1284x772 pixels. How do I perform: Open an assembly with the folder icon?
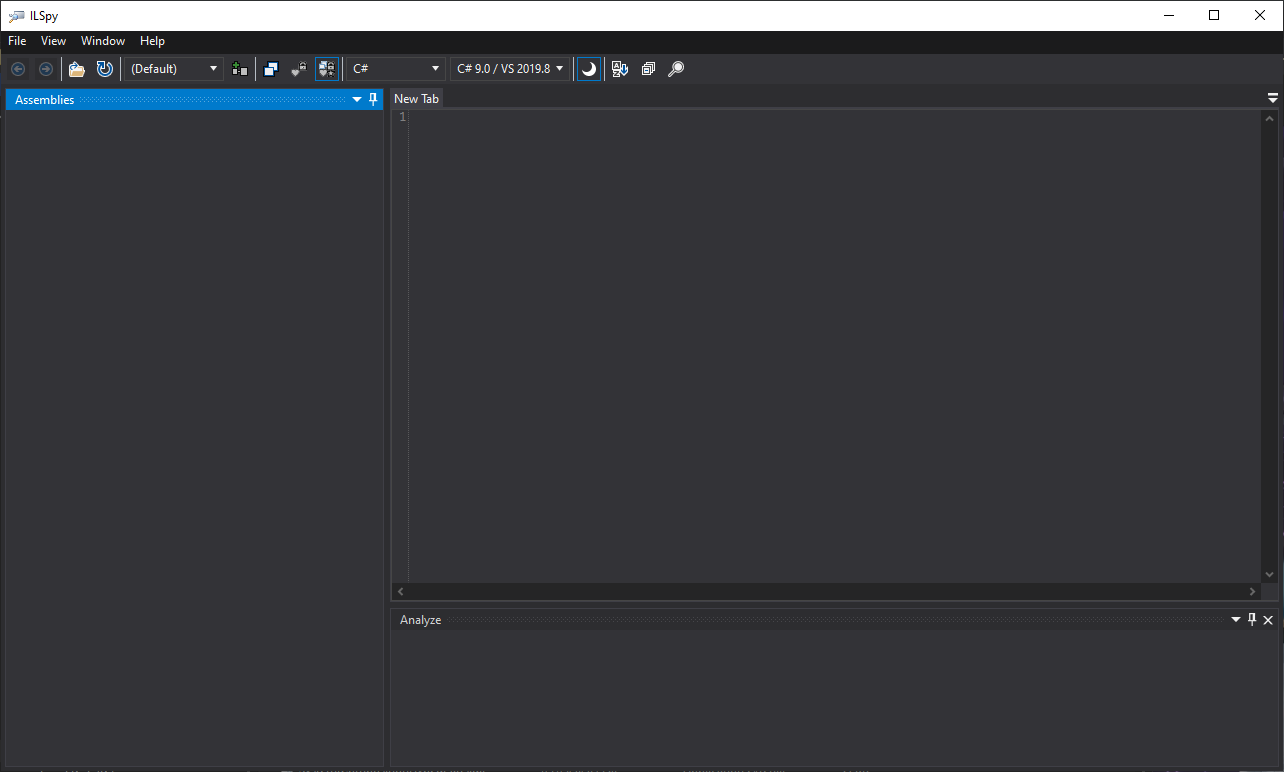click(77, 69)
